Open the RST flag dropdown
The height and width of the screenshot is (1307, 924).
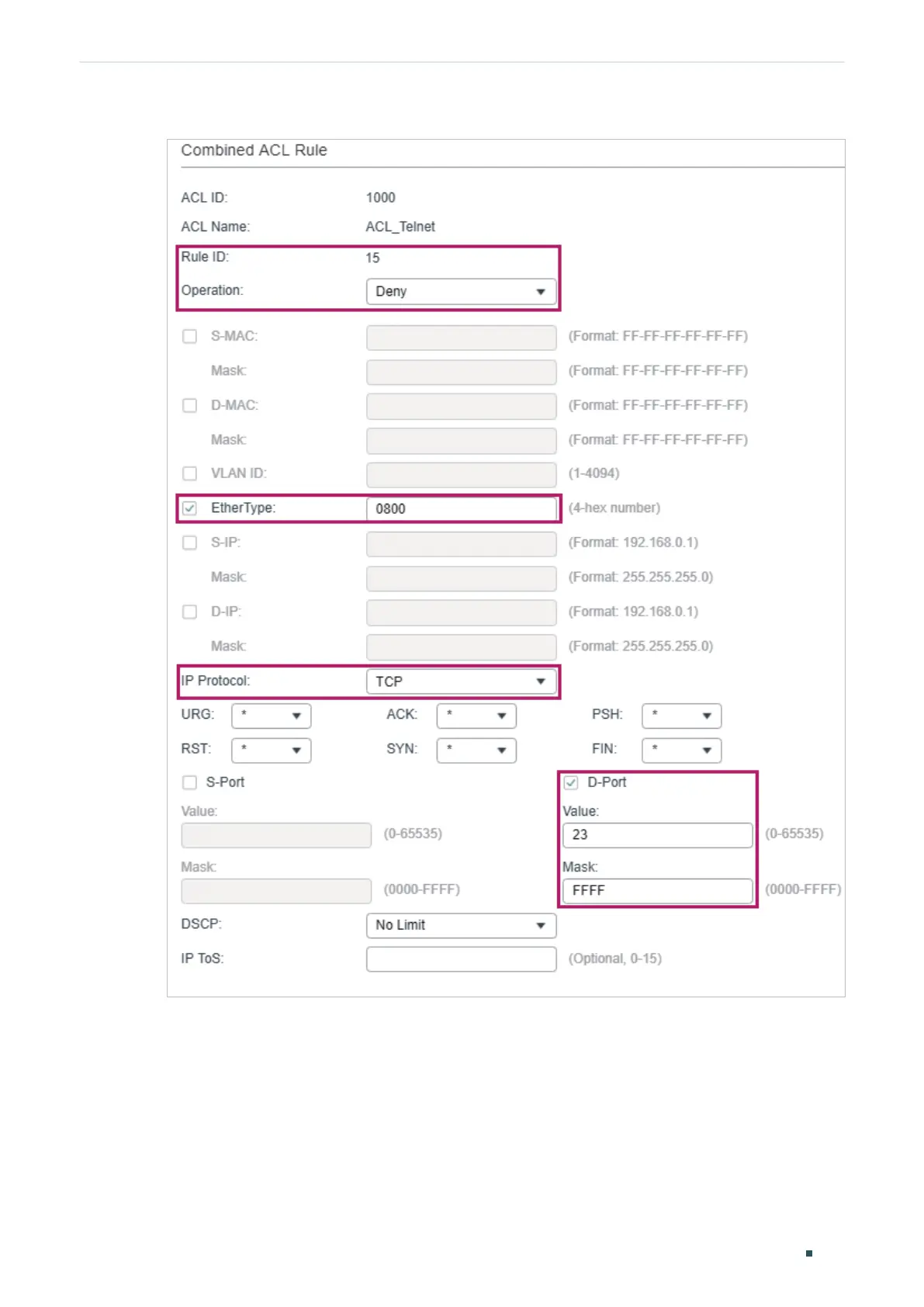point(271,750)
